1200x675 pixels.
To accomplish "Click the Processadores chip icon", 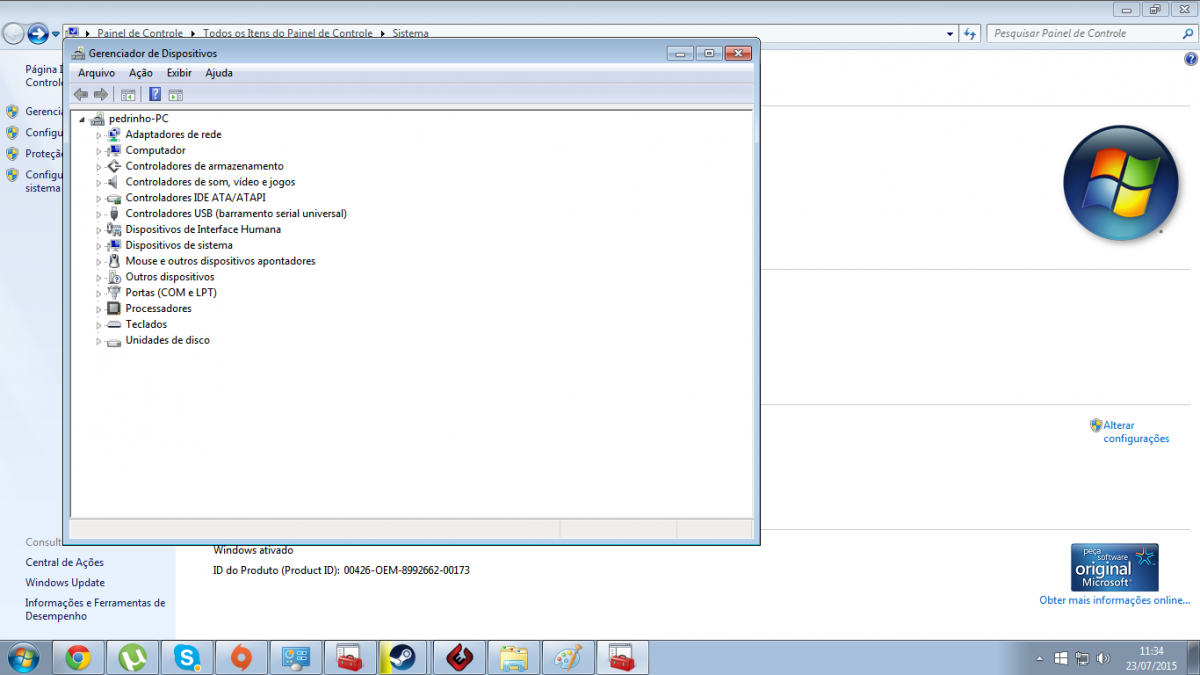I will (114, 308).
